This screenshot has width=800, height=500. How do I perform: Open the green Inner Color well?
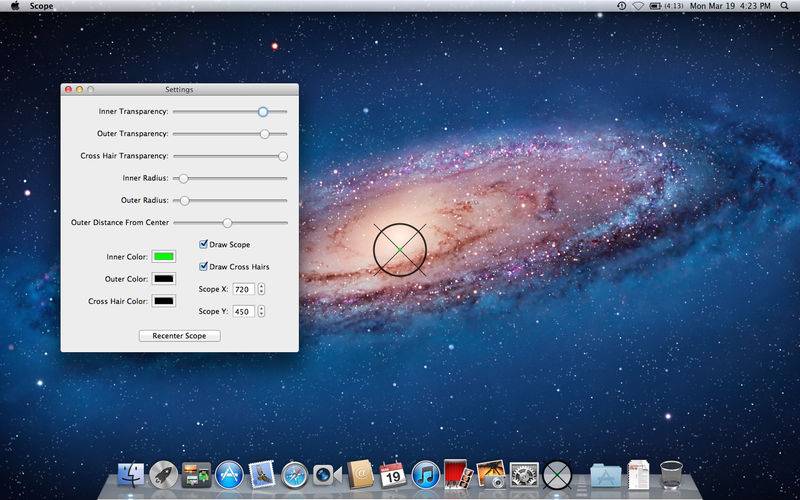163,257
